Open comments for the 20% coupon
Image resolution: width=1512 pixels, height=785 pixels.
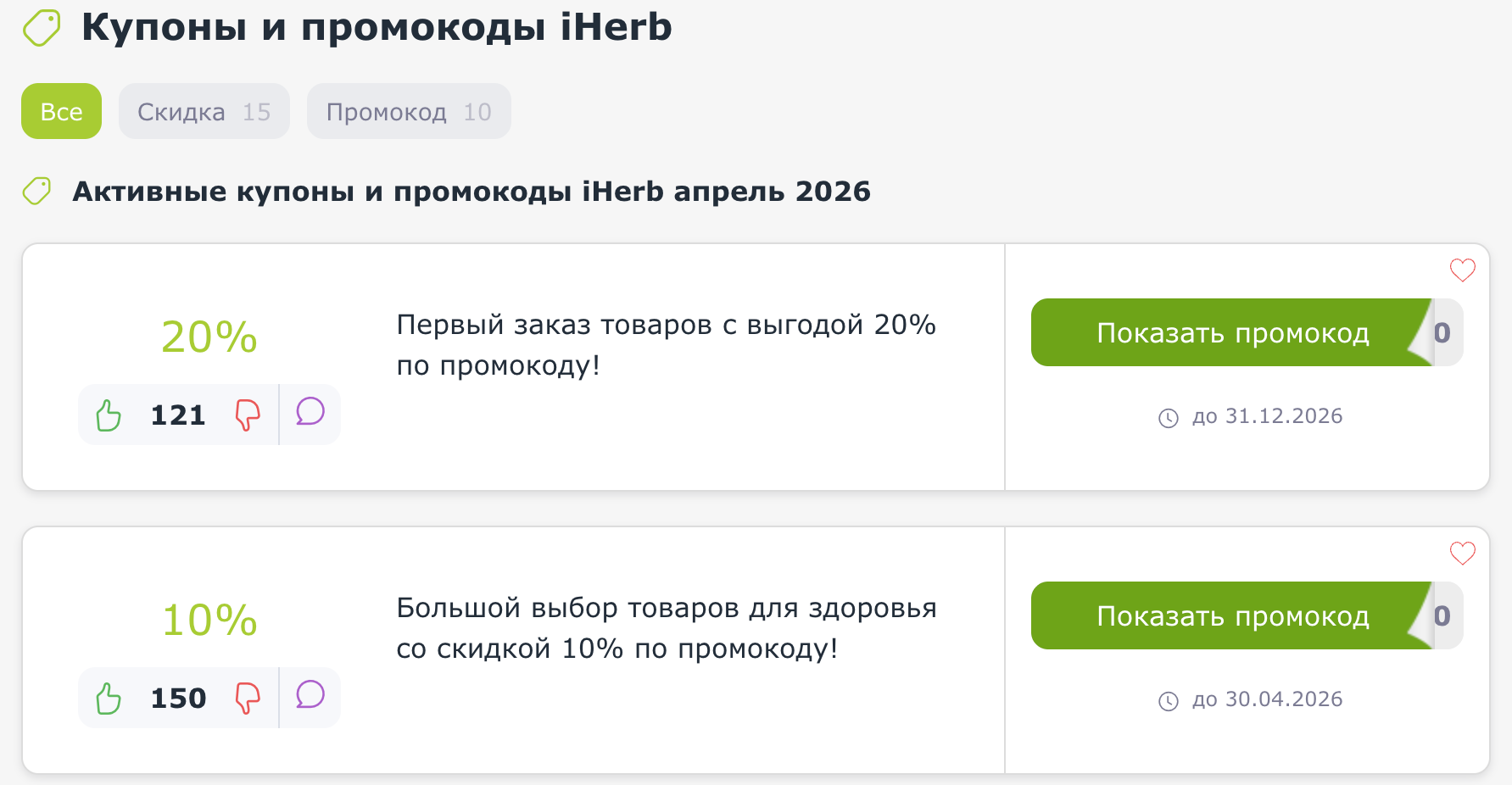(x=310, y=412)
